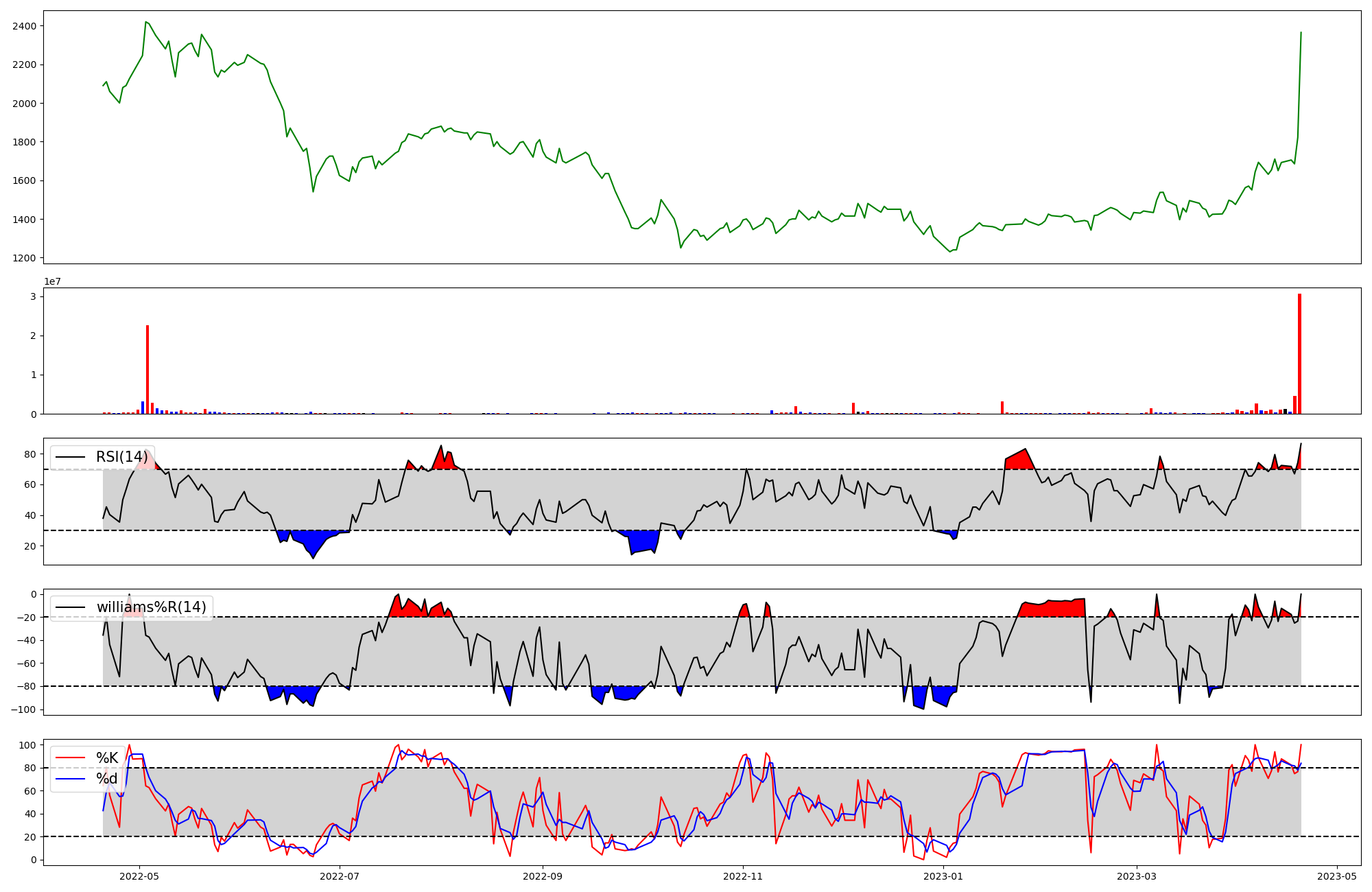Click the 1800 price axis label
Viewport: 1372px width, 892px height.
click(x=25, y=142)
